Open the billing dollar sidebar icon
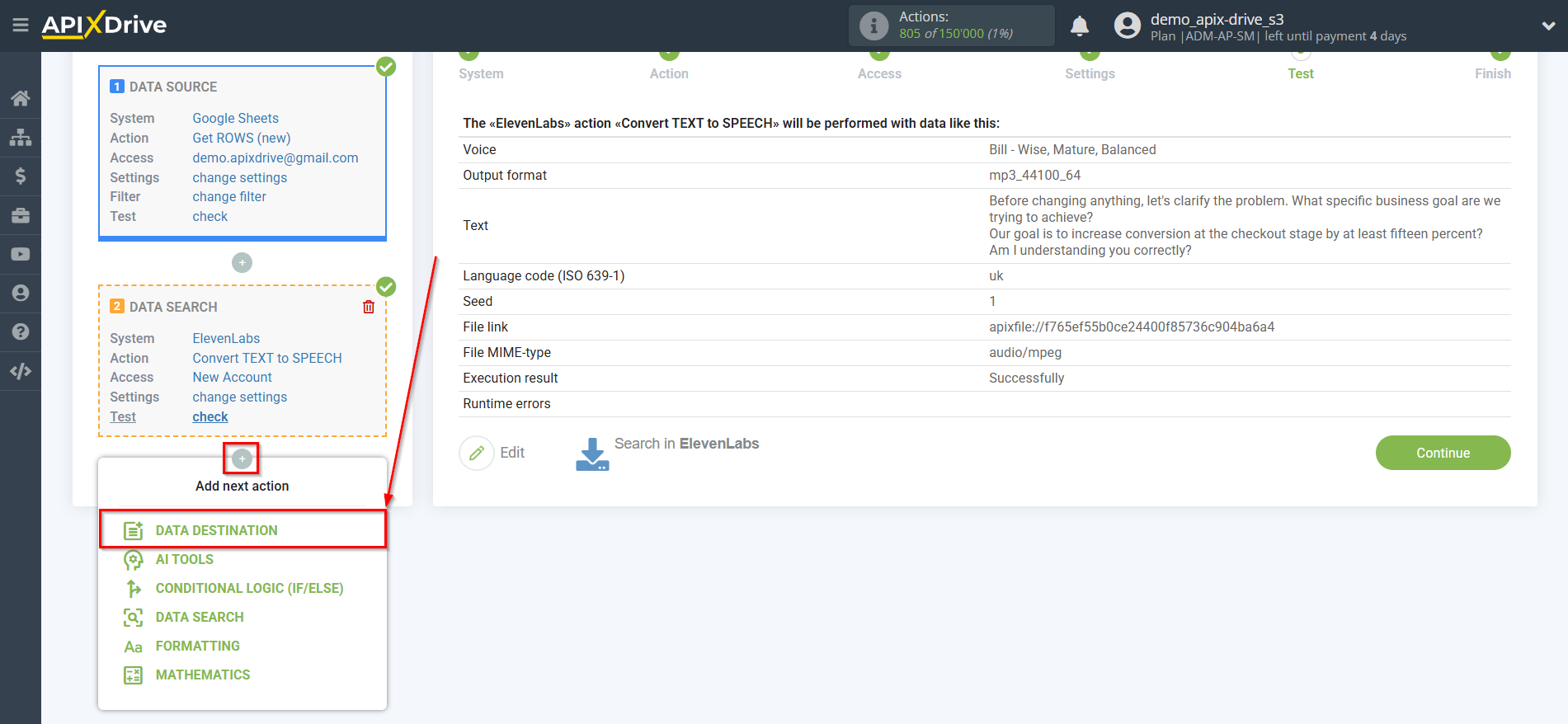 coord(21,176)
